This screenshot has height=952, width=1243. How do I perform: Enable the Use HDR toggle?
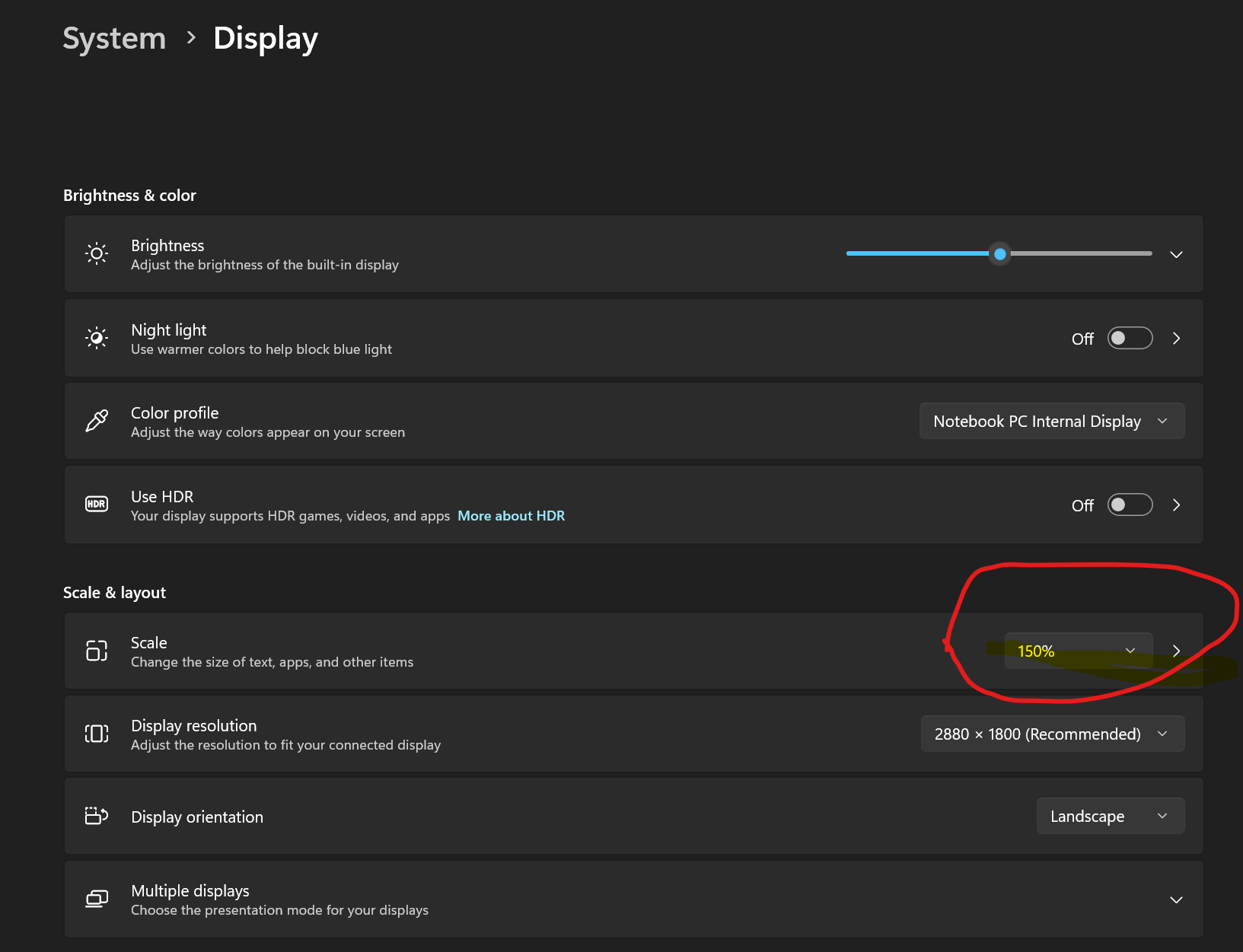(x=1130, y=505)
